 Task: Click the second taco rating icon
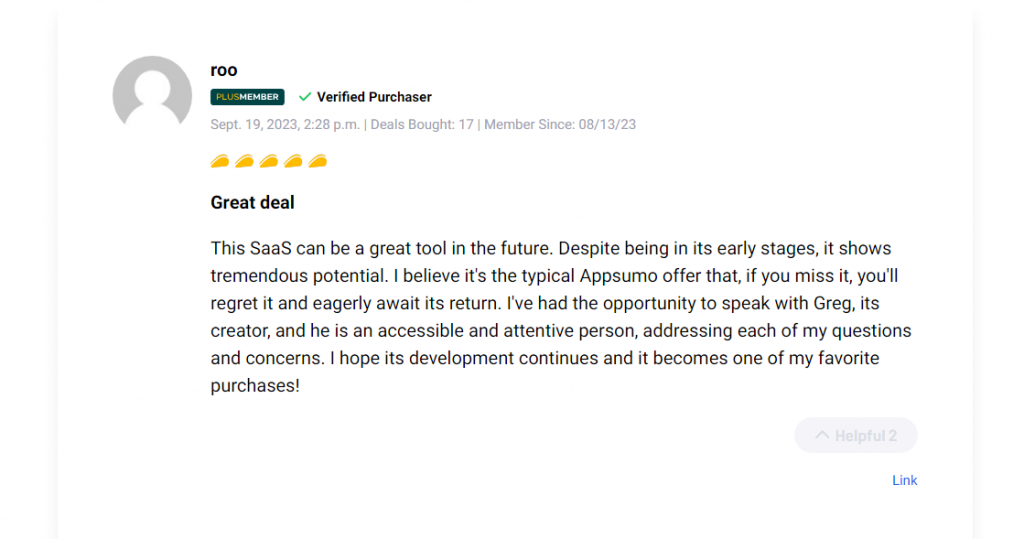(x=244, y=161)
